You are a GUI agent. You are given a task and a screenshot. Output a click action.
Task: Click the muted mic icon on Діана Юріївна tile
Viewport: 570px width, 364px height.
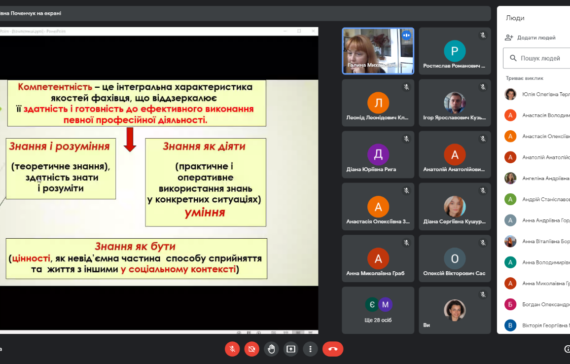coord(406,139)
